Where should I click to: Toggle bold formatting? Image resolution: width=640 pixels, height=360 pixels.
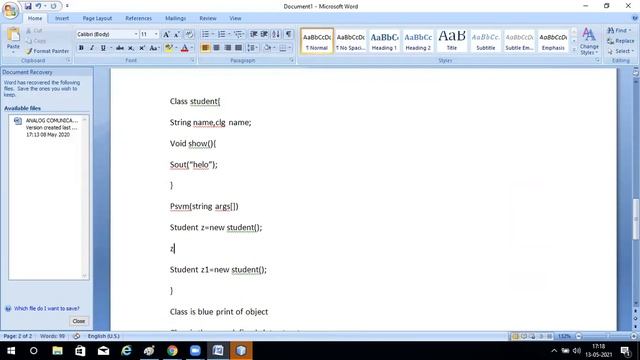(81, 48)
